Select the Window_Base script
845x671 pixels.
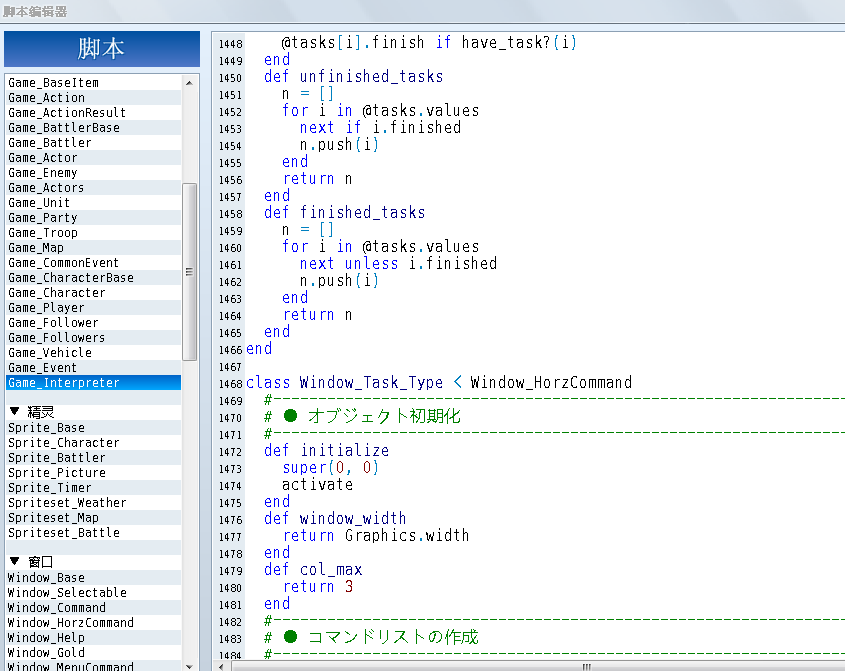pyautogui.click(x=93, y=578)
